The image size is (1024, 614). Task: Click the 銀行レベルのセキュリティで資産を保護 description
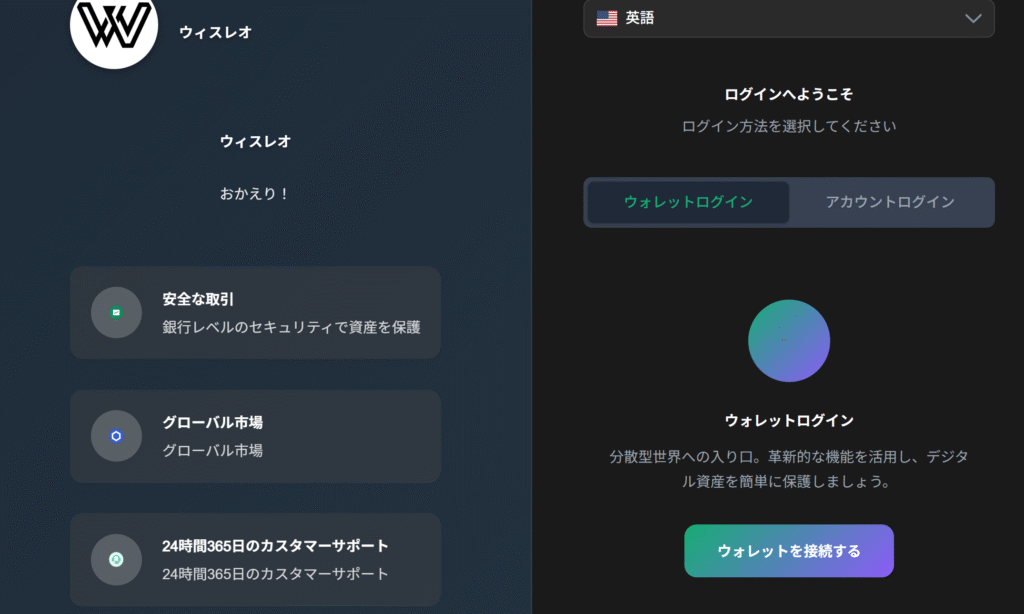pos(291,327)
